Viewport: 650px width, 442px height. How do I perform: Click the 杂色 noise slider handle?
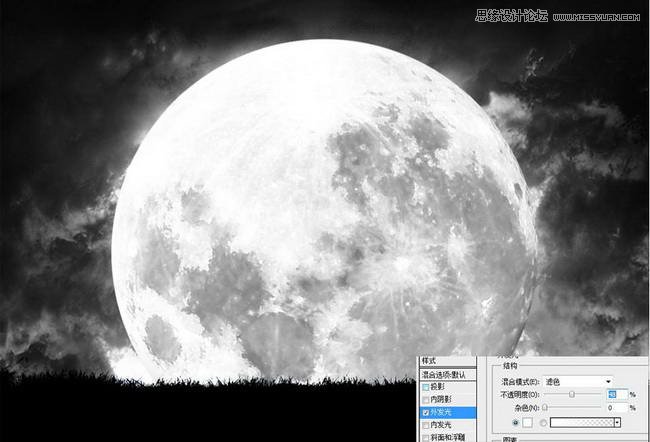pyautogui.click(x=545, y=408)
